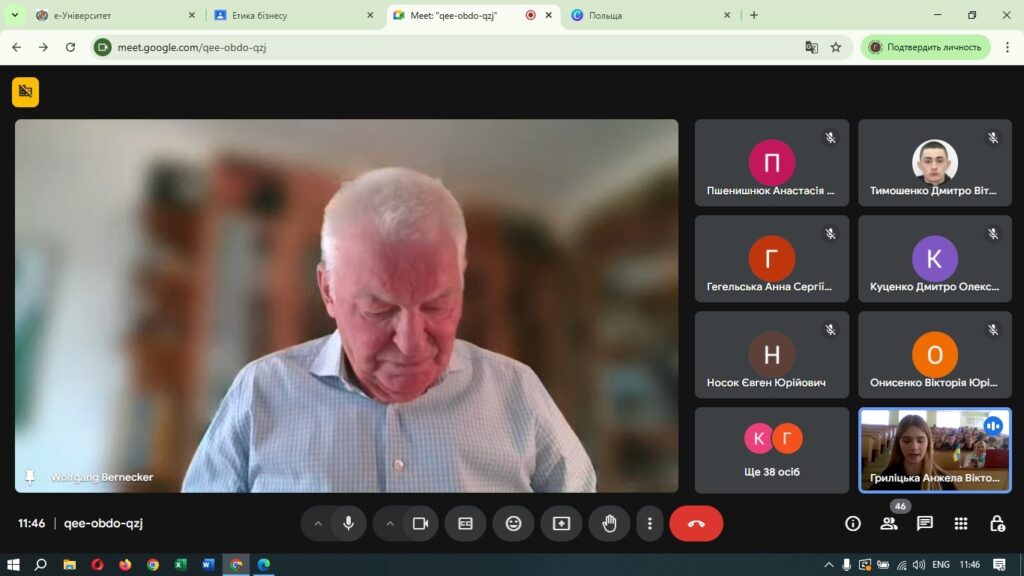Select the Ще 38 осіб tile

coord(772,449)
